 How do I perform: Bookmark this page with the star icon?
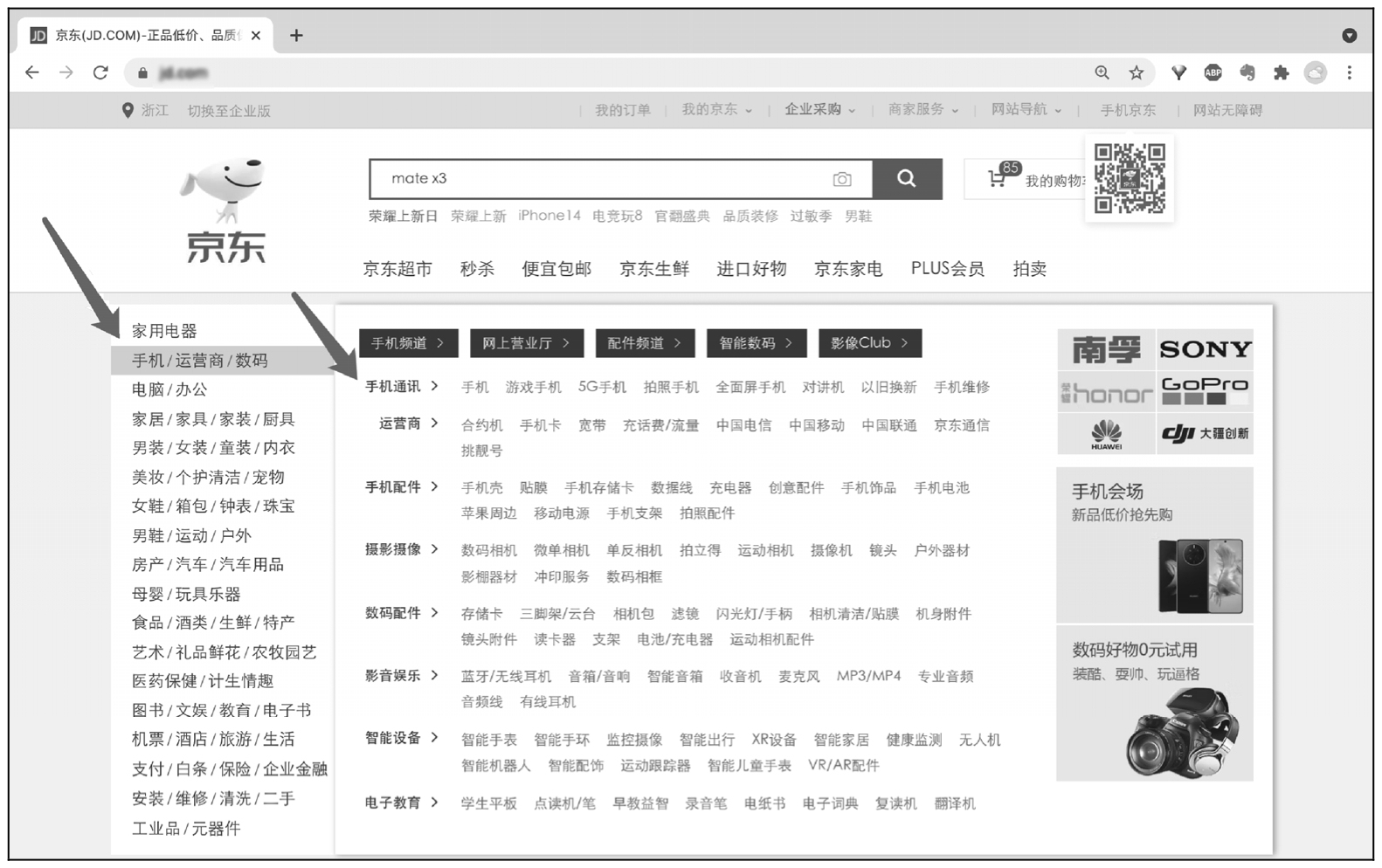click(1137, 72)
